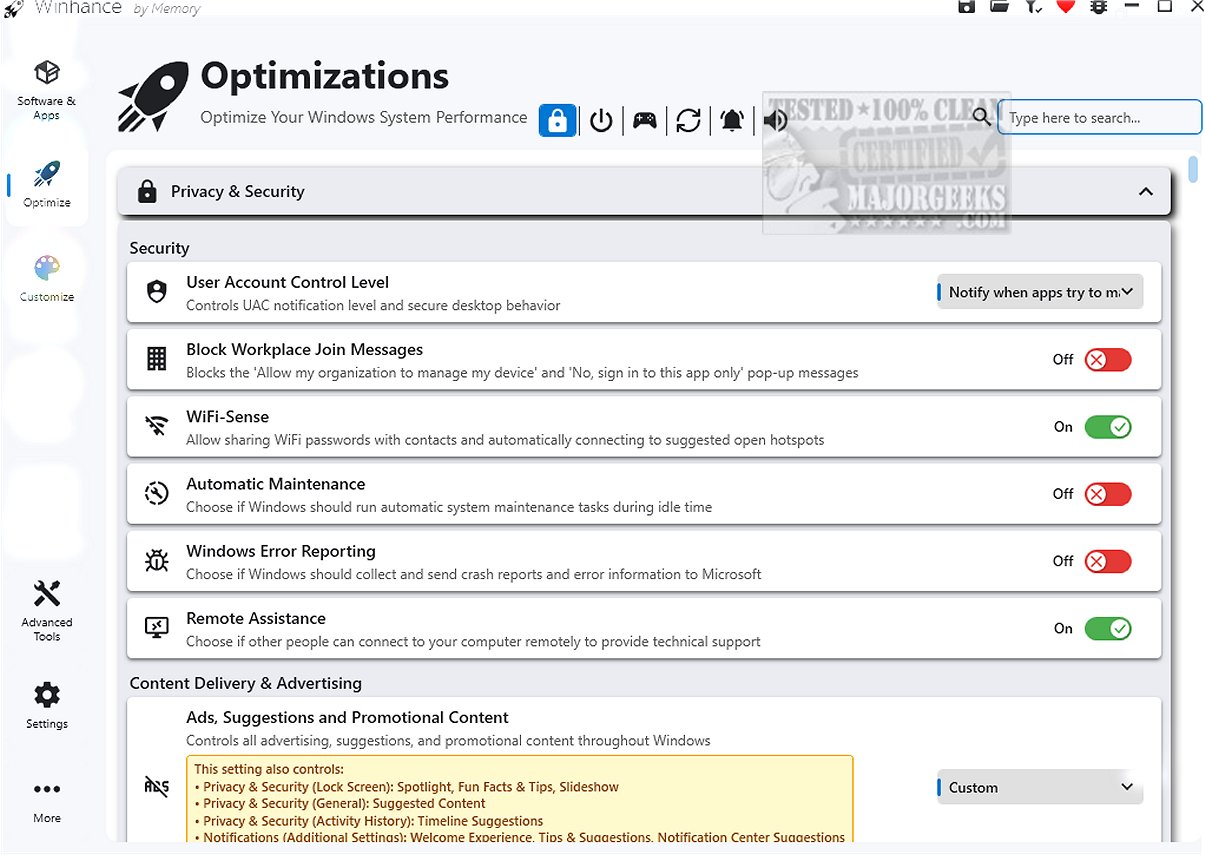
Task: Jump to Sound settings via speaker icon
Action: pos(775,121)
